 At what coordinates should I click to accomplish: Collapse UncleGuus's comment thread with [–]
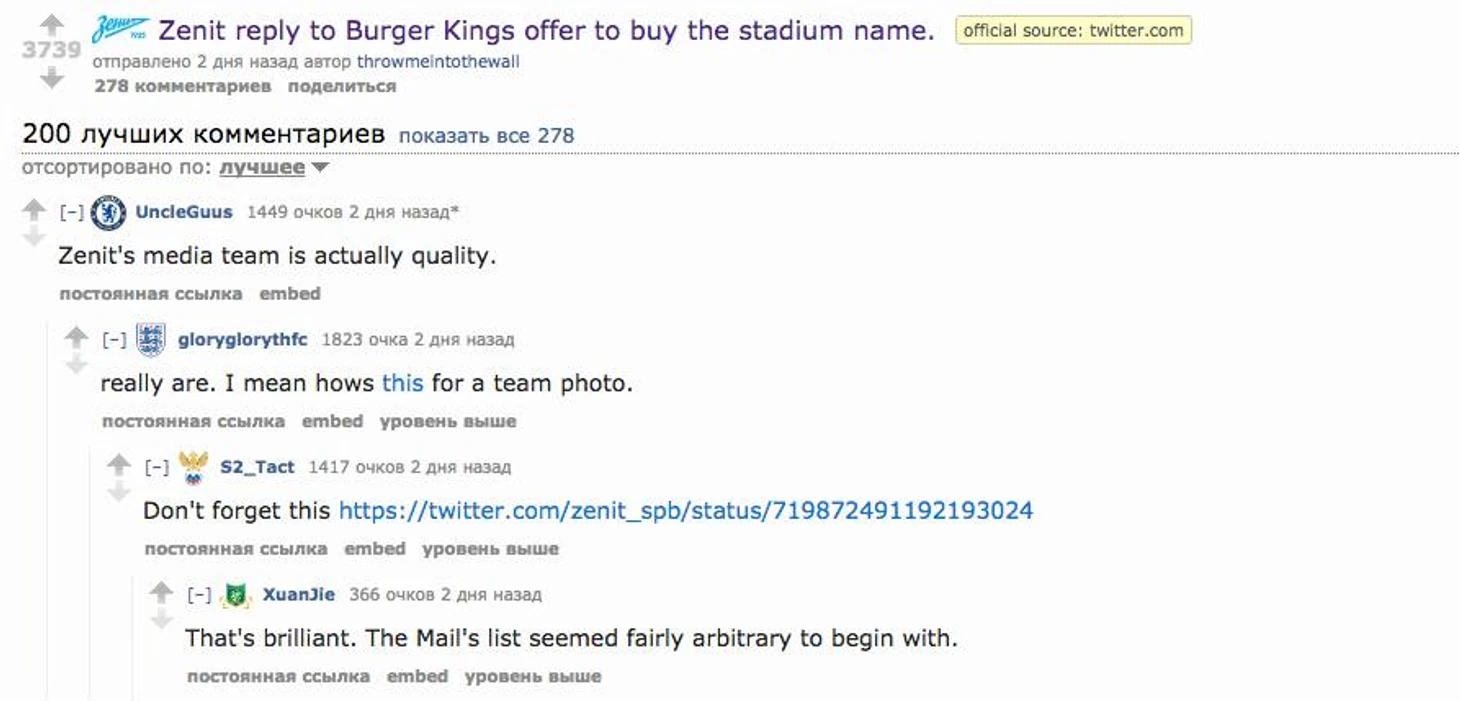click(71, 212)
